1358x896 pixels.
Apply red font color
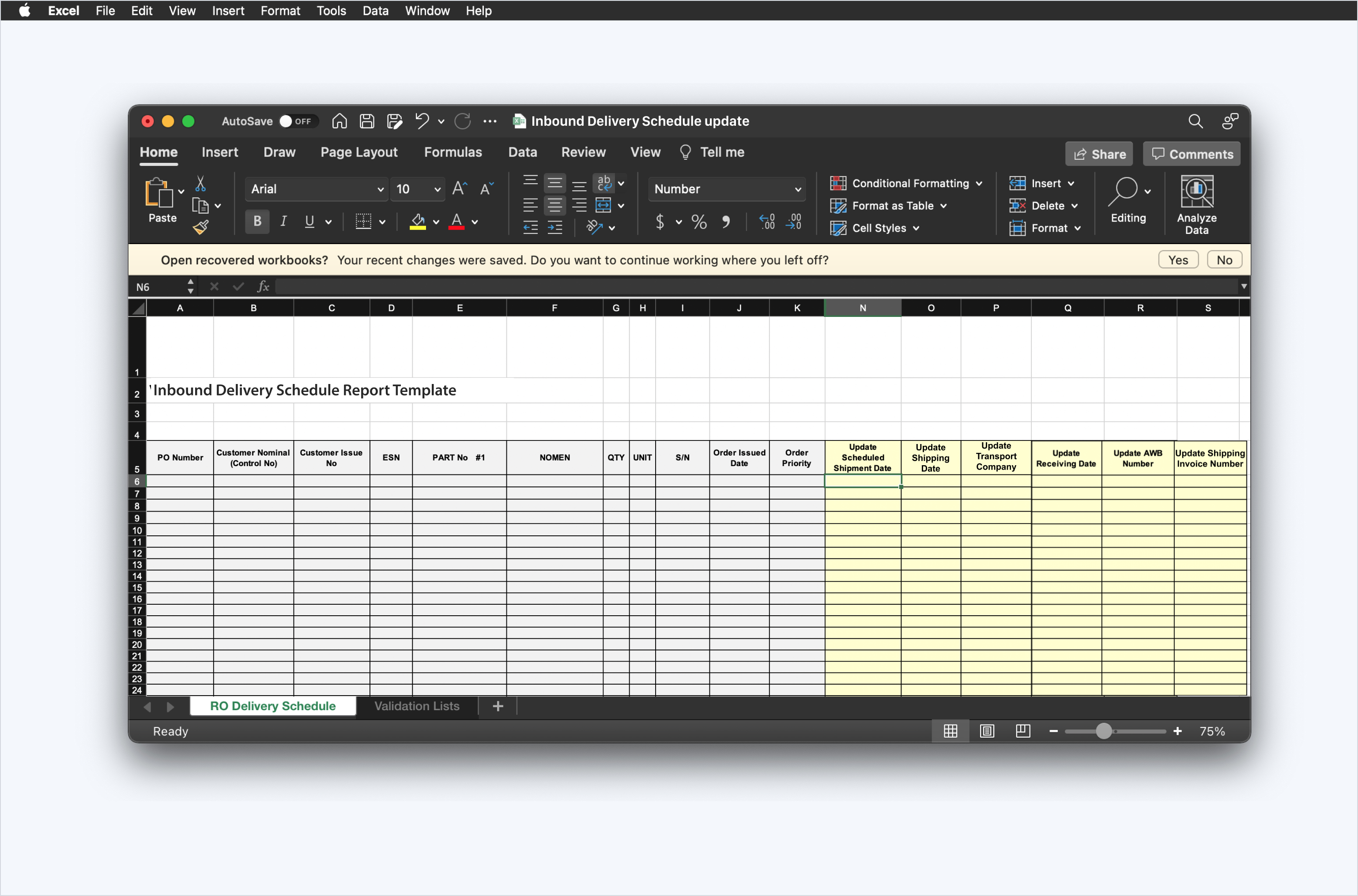coord(456,222)
